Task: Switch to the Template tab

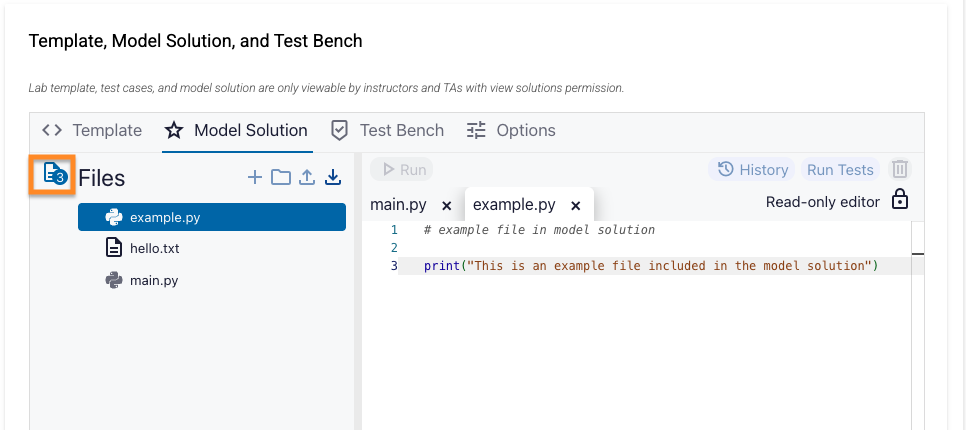Action: (92, 130)
